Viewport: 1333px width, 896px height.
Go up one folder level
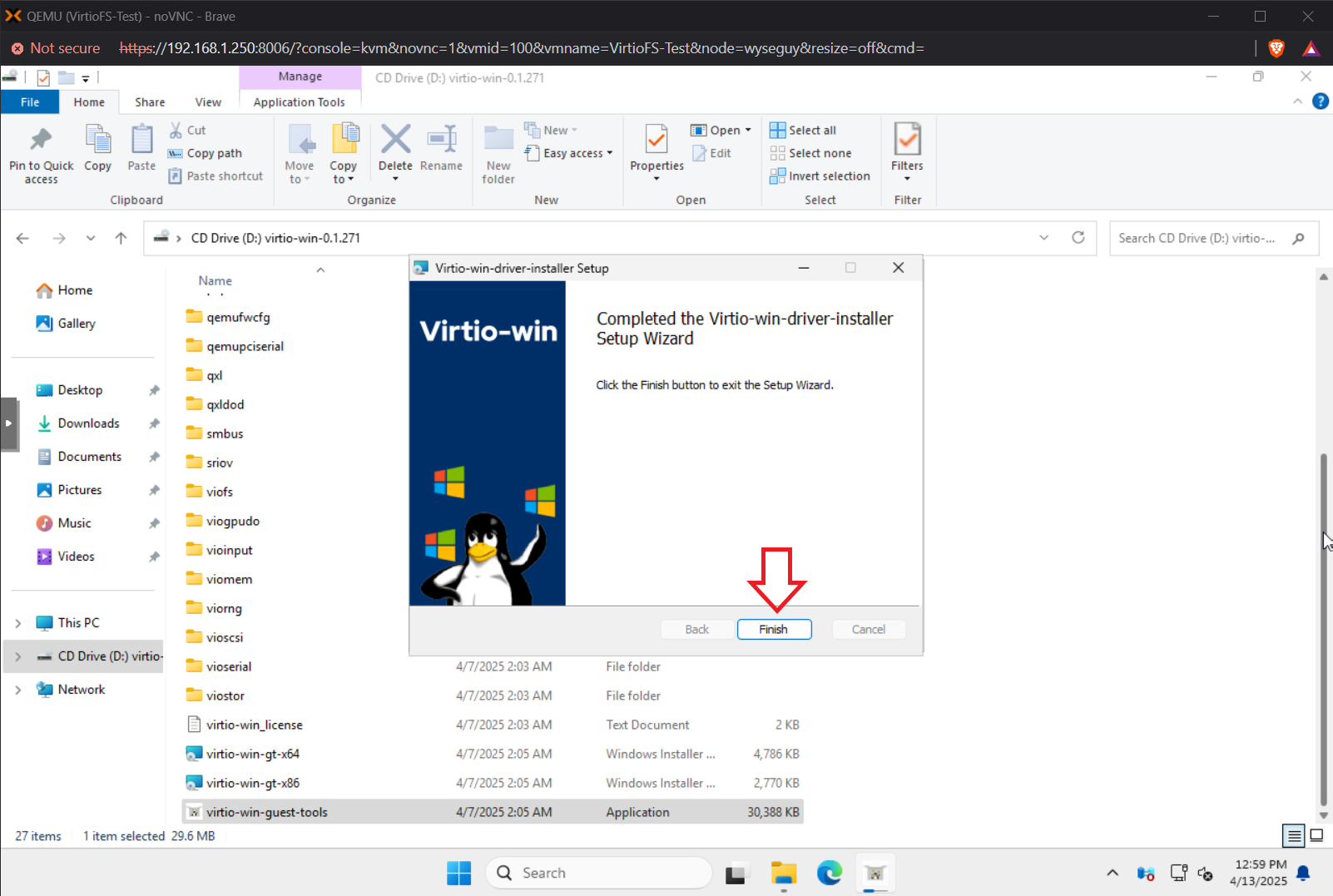(x=121, y=238)
